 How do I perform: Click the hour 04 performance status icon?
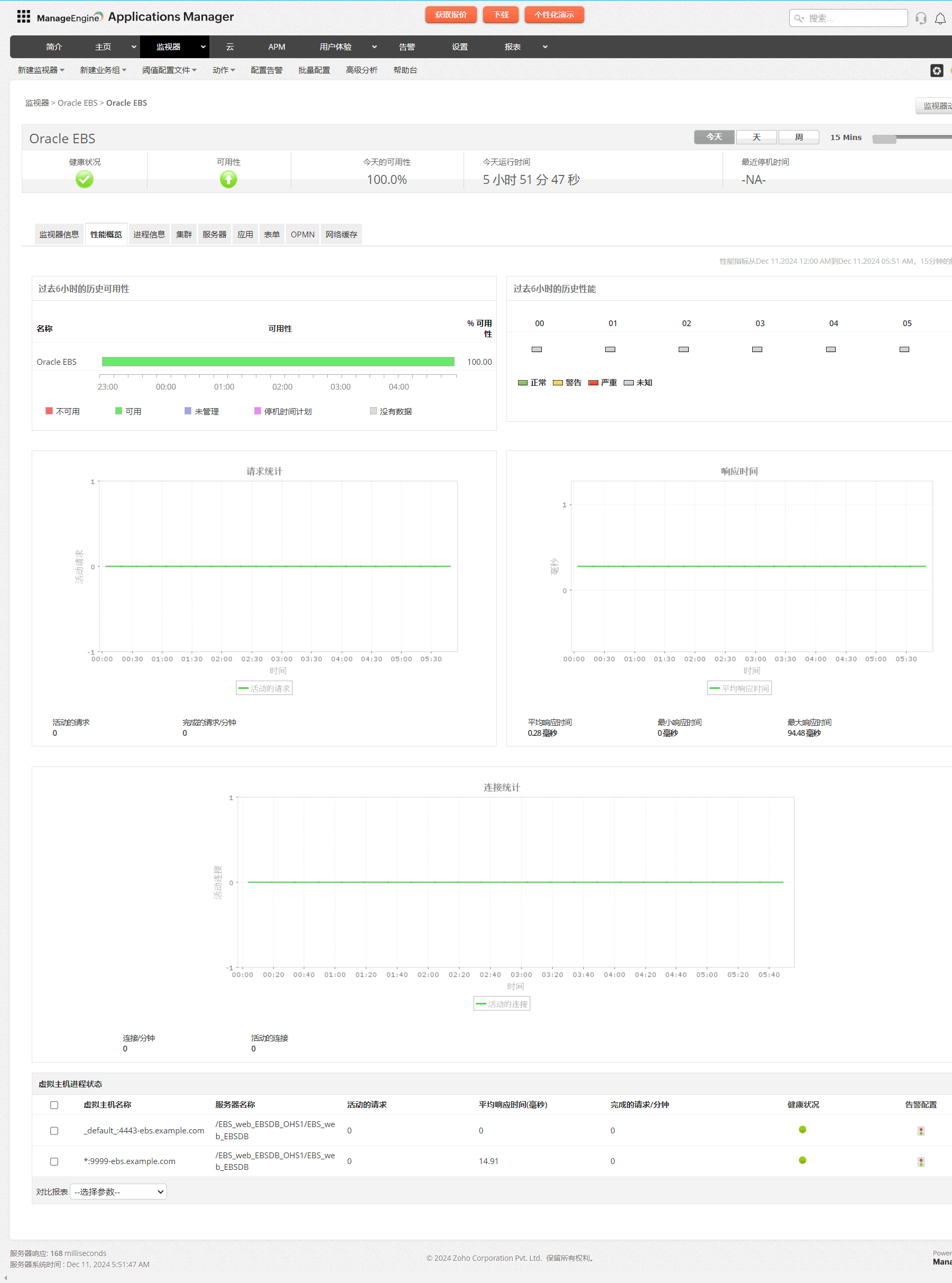click(x=831, y=349)
